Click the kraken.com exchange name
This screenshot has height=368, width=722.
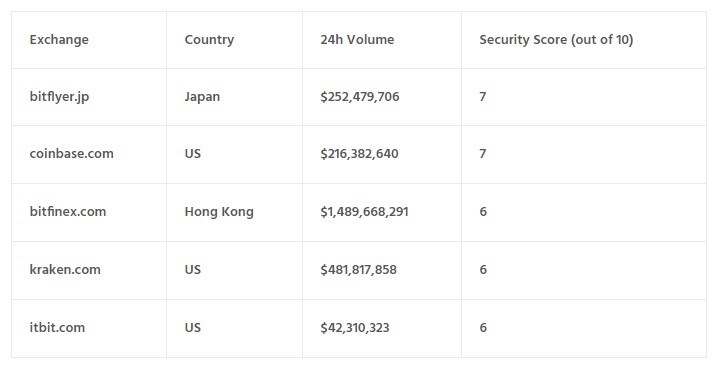click(65, 269)
